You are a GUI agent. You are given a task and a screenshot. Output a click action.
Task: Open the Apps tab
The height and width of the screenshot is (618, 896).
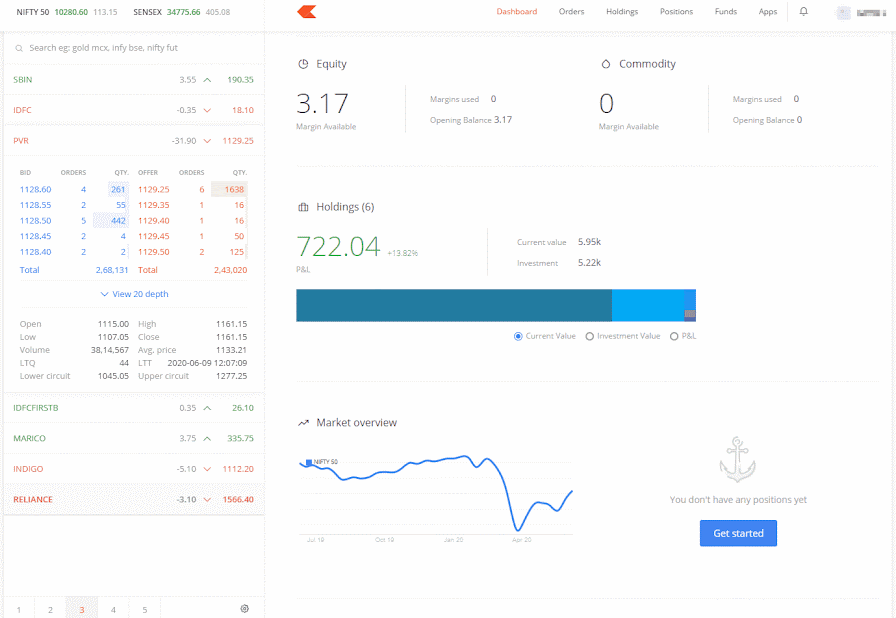point(767,11)
